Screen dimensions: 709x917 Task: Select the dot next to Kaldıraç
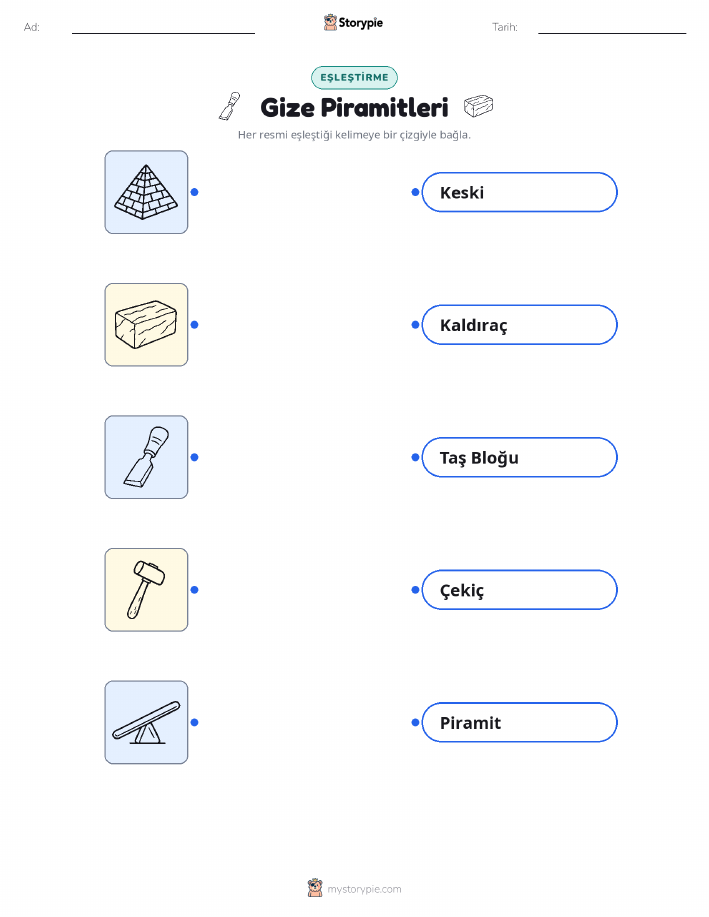415,325
